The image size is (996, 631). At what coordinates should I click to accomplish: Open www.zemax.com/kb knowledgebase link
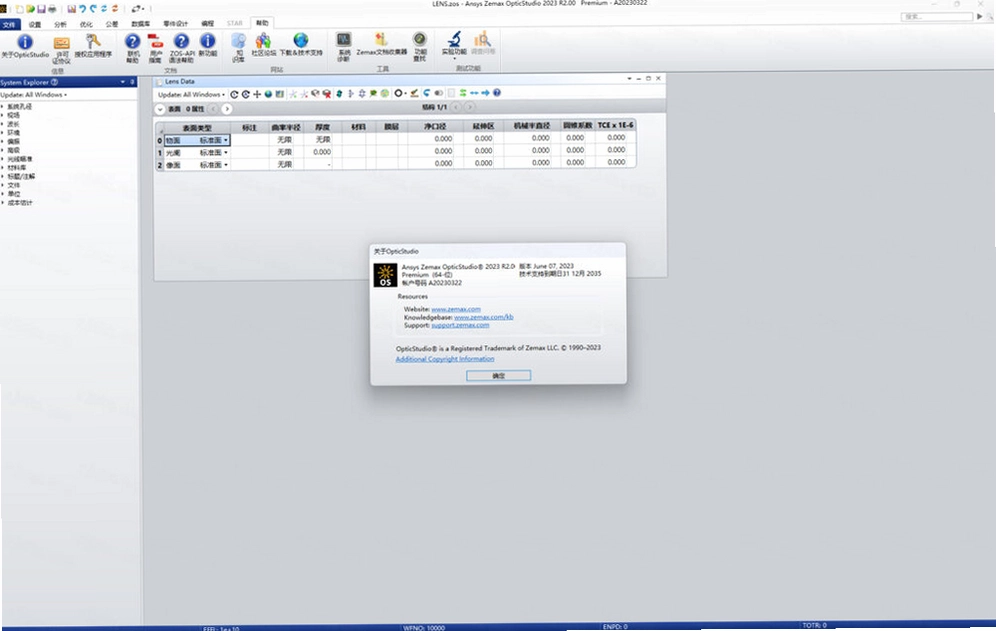483,316
